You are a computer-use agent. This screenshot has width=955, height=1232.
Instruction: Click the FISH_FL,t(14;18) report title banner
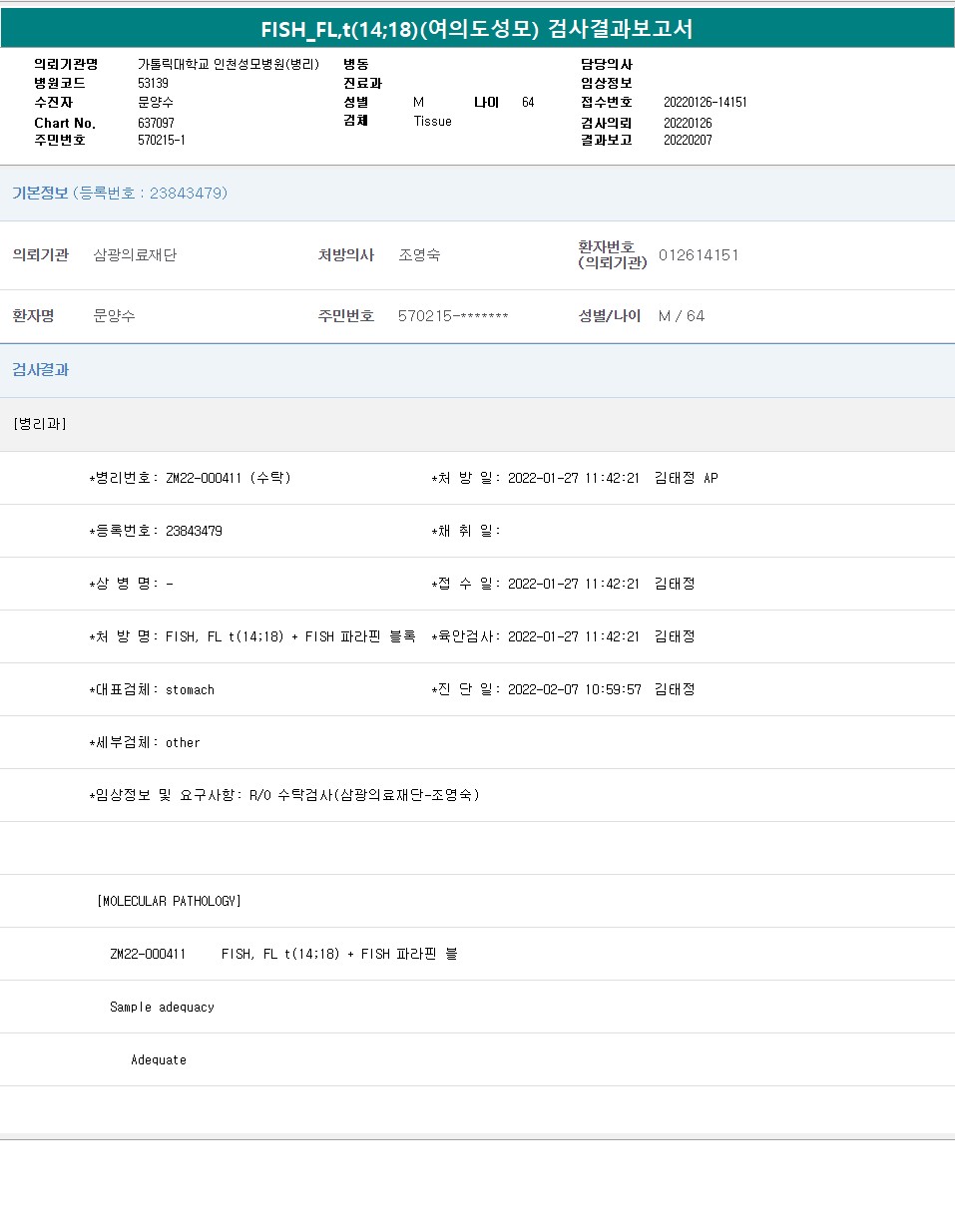pyautogui.click(x=477, y=29)
